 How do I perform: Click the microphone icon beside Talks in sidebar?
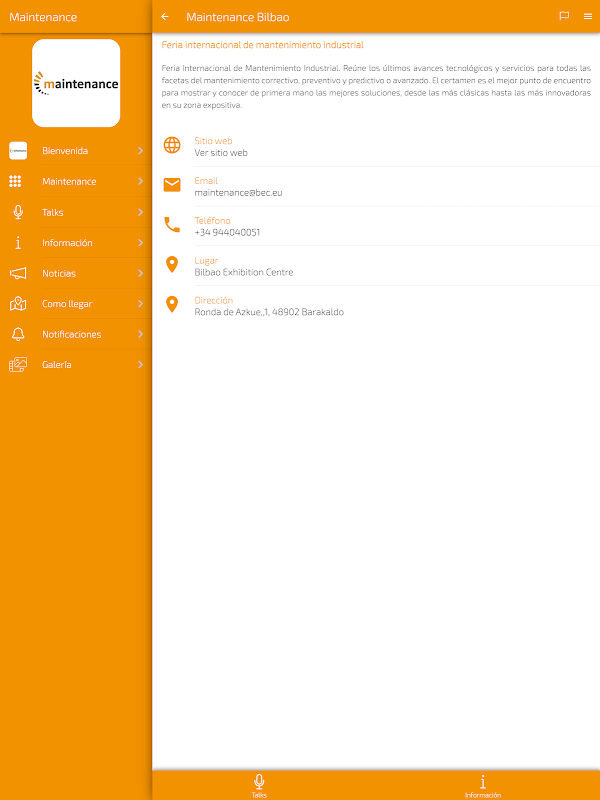18,212
